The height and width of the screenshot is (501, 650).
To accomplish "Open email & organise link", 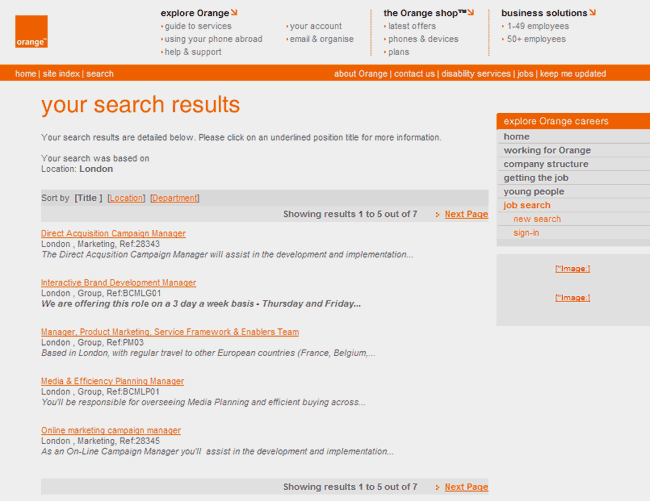I will (321, 39).
